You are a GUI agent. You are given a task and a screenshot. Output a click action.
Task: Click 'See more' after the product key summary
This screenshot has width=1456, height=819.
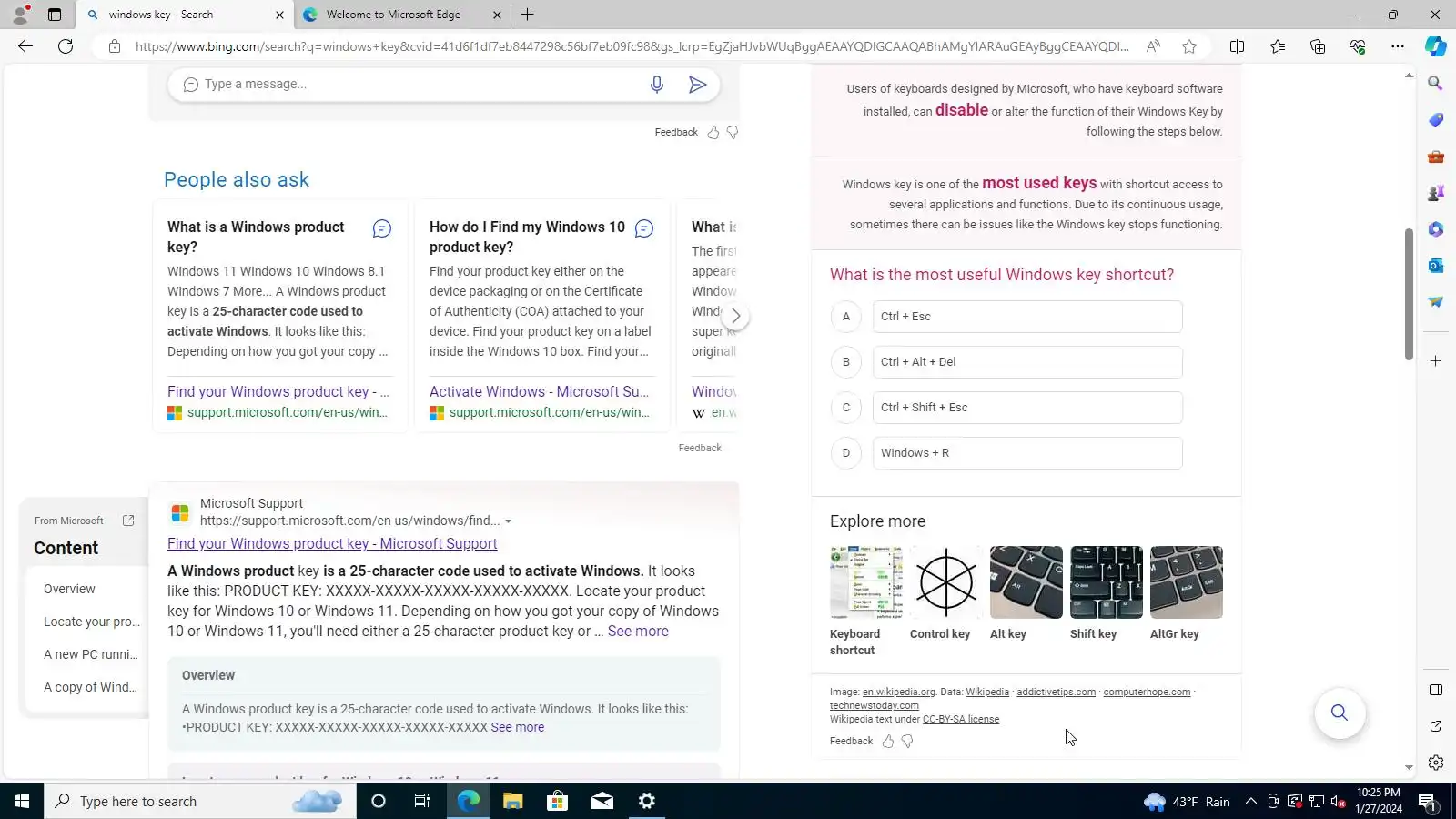[638, 632]
